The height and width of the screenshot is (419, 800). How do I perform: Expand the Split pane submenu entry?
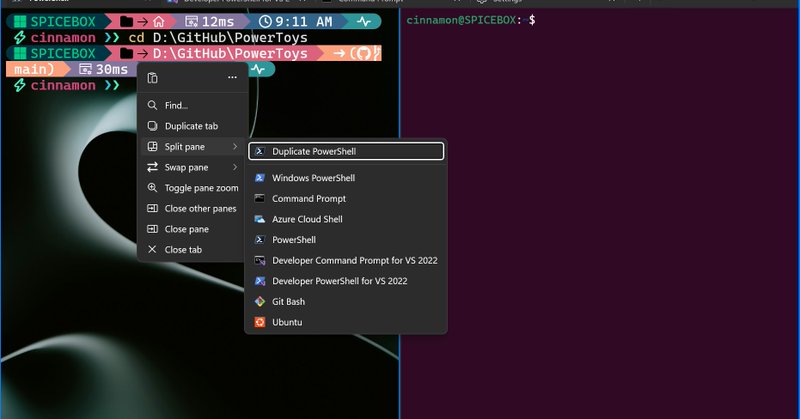pos(192,146)
